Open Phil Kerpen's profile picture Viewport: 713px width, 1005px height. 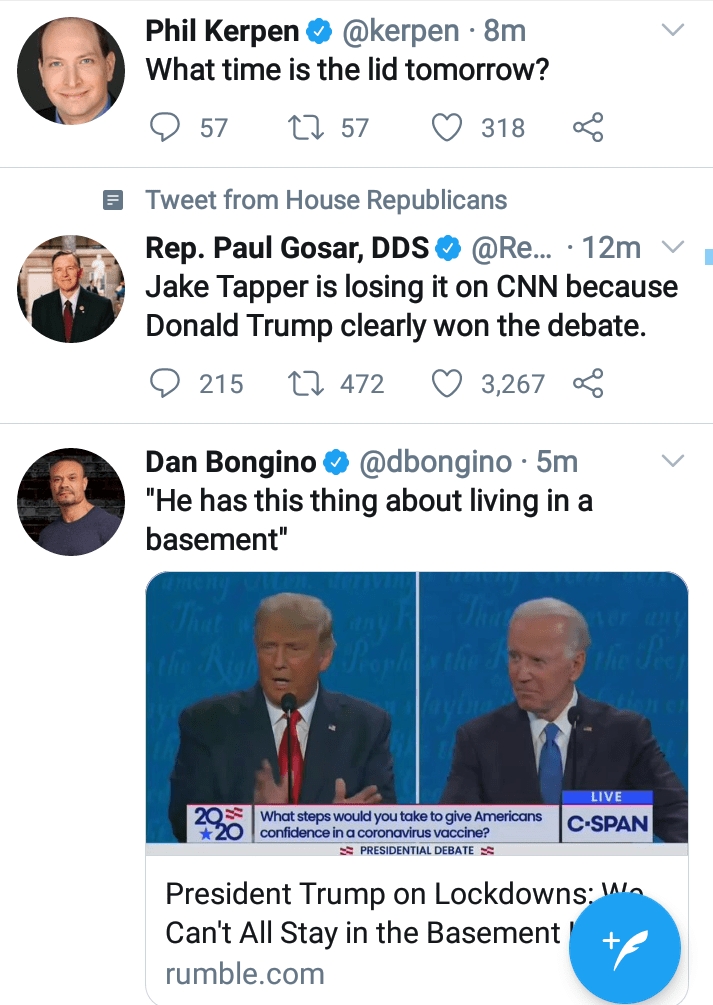[71, 71]
